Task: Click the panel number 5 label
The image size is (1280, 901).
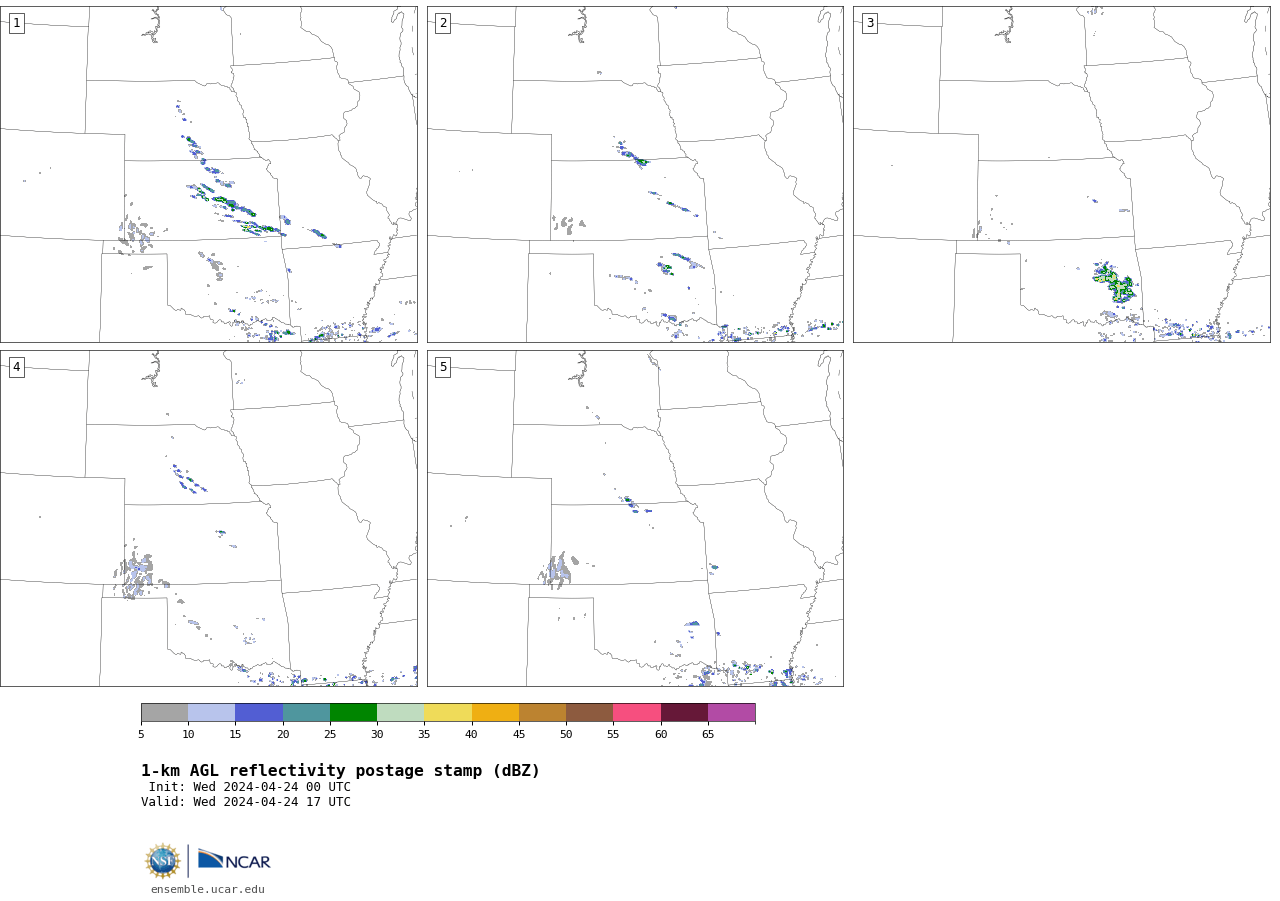Action: click(443, 367)
